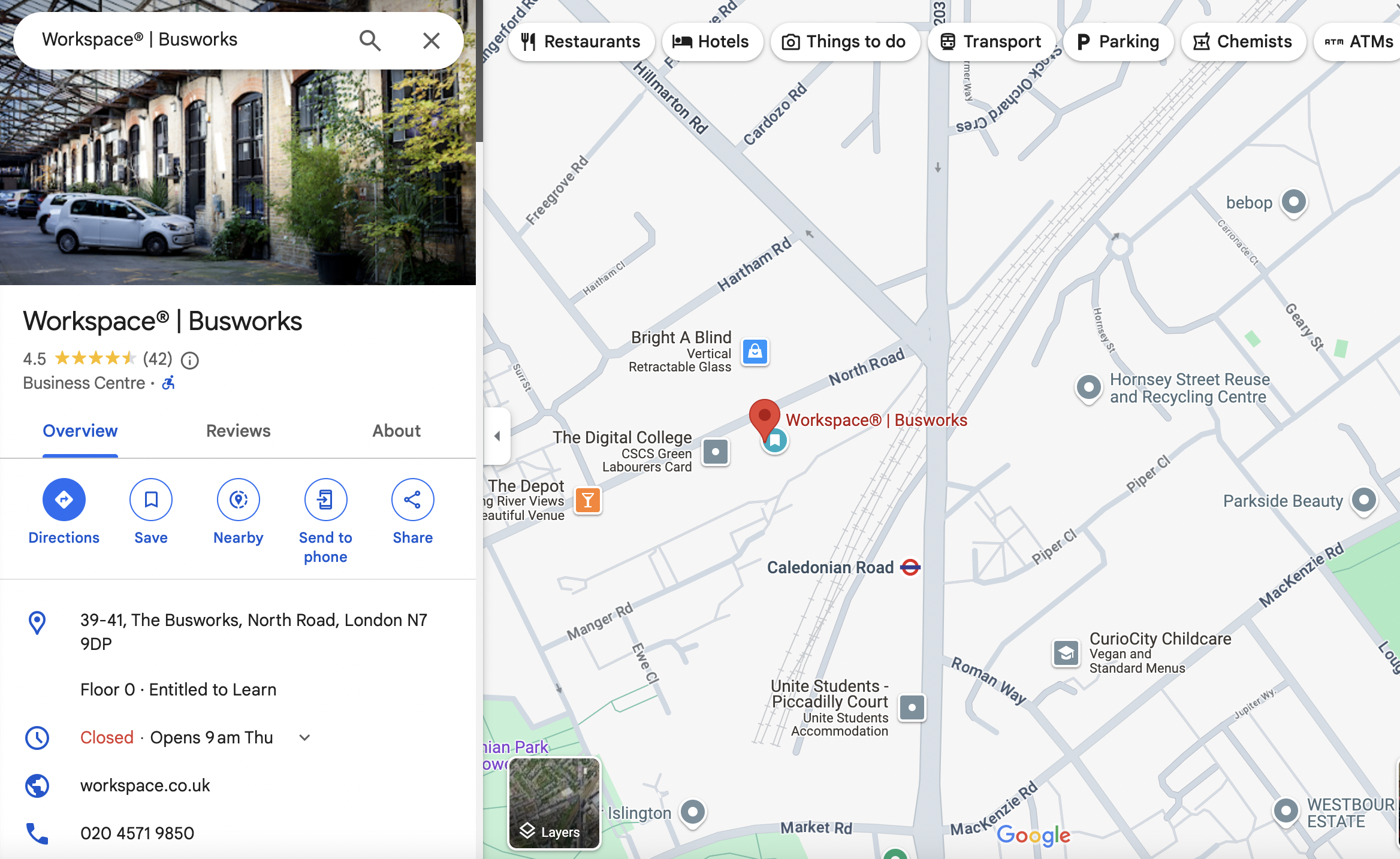The image size is (1400, 859).
Task: Click the Busworks building photo
Action: pos(238,177)
